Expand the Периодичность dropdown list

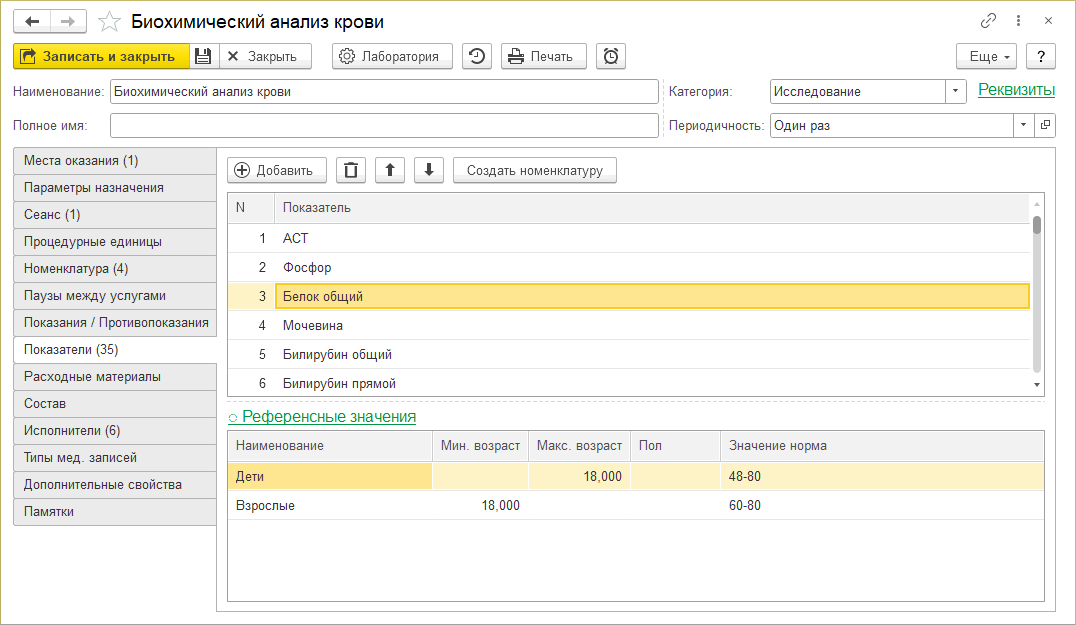pos(1023,126)
